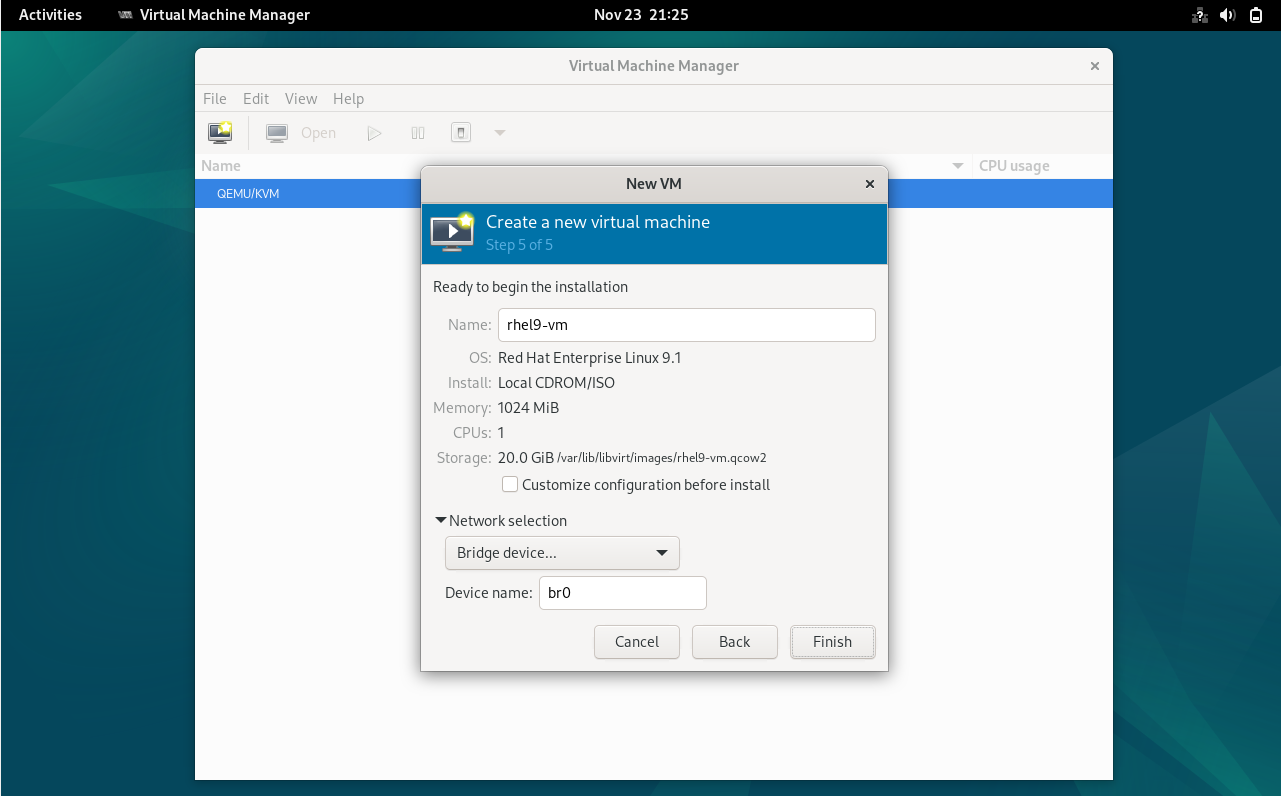The image size is (1281, 796).
Task: Click the Open console monitor icon
Action: click(x=277, y=133)
